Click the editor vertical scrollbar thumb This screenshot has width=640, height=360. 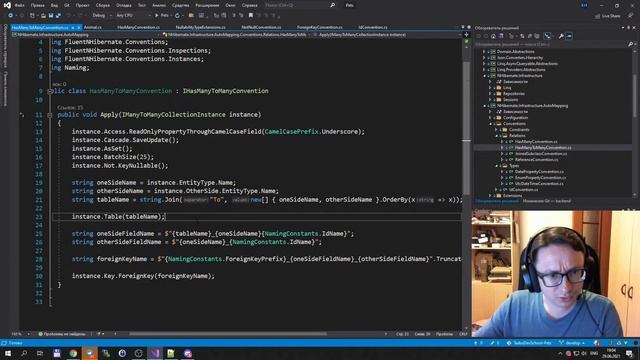coord(467,127)
